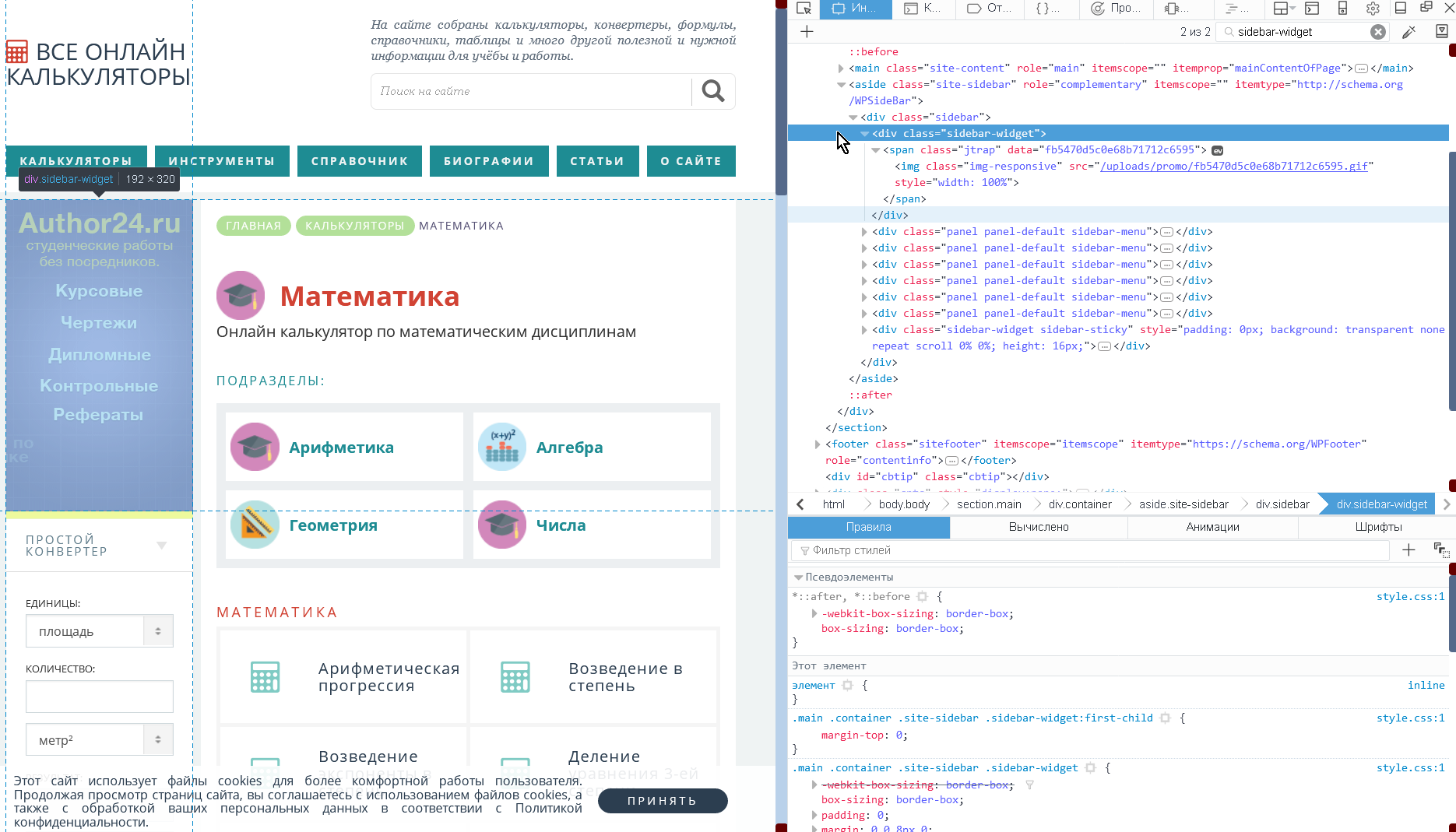Toggle the element picker tool
Screen dimensions: 1456x832
click(803, 9)
